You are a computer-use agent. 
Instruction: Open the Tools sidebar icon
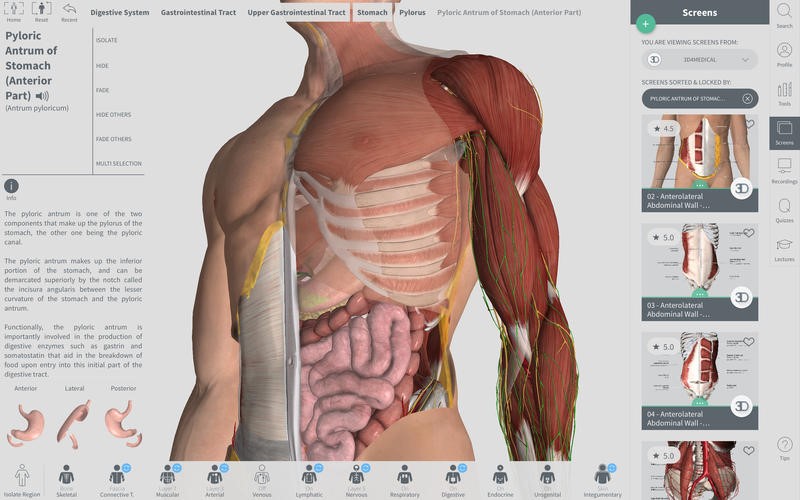(784, 93)
